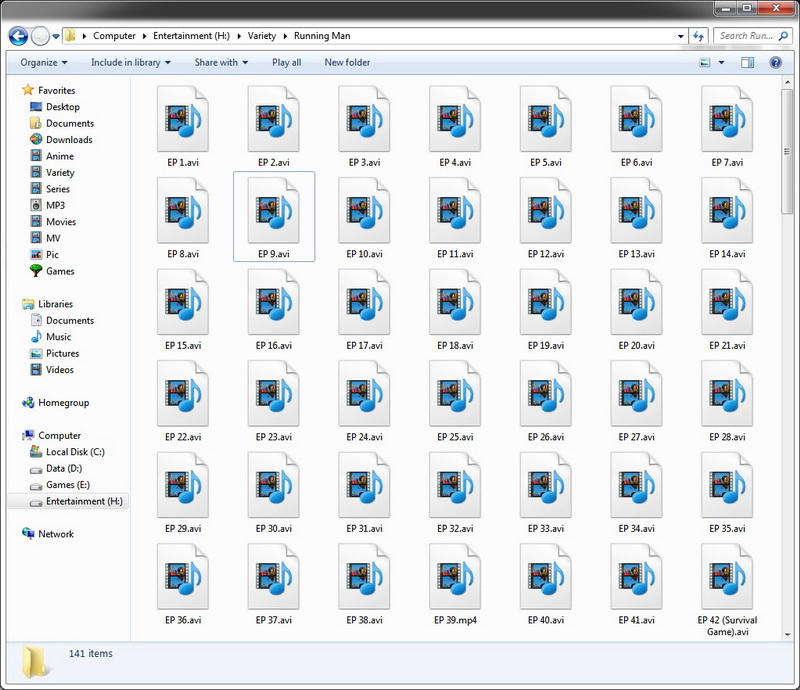
Task: Open address bar history dropdown
Action: [681, 36]
